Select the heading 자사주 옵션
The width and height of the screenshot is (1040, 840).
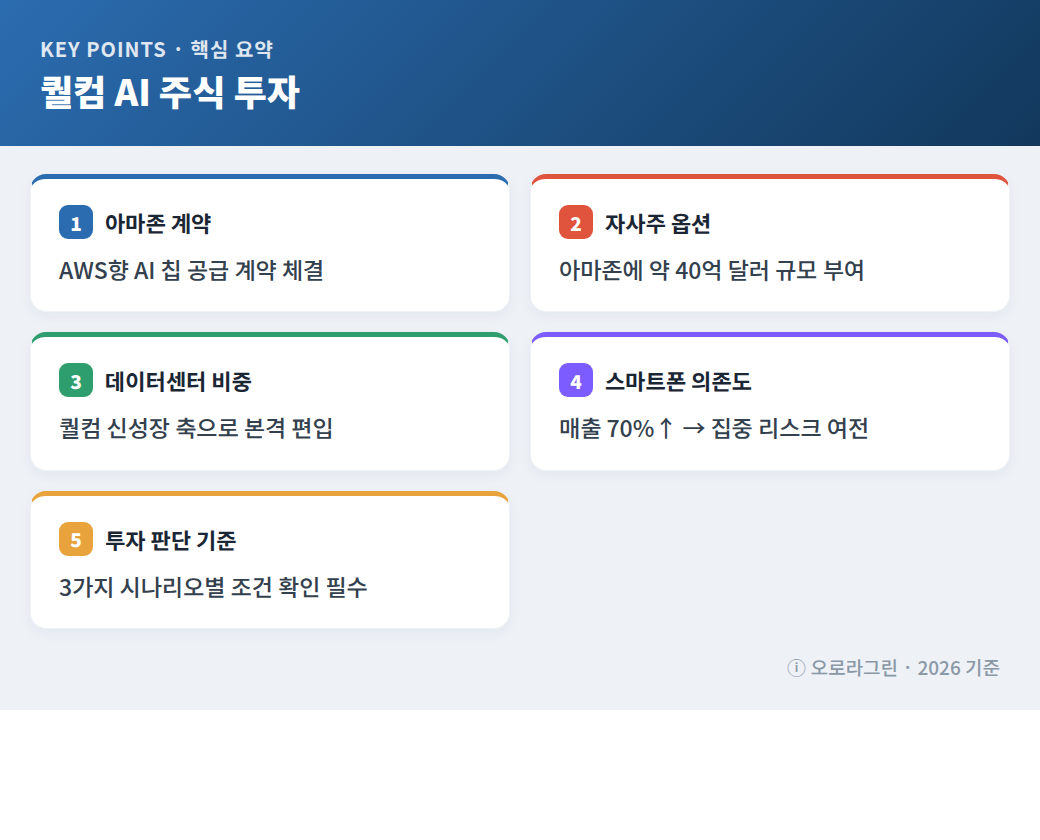click(658, 223)
